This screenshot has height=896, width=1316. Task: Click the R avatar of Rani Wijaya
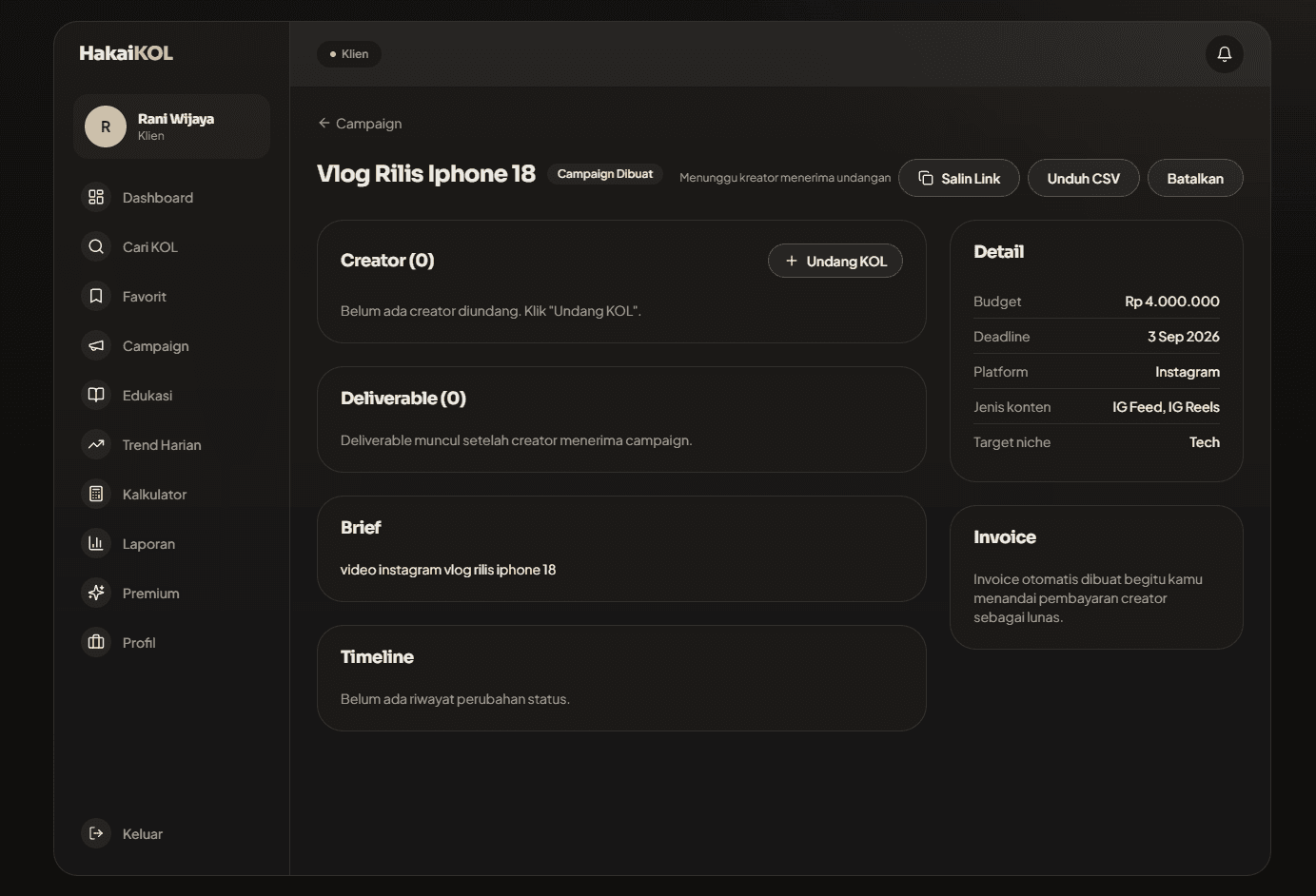click(x=106, y=127)
